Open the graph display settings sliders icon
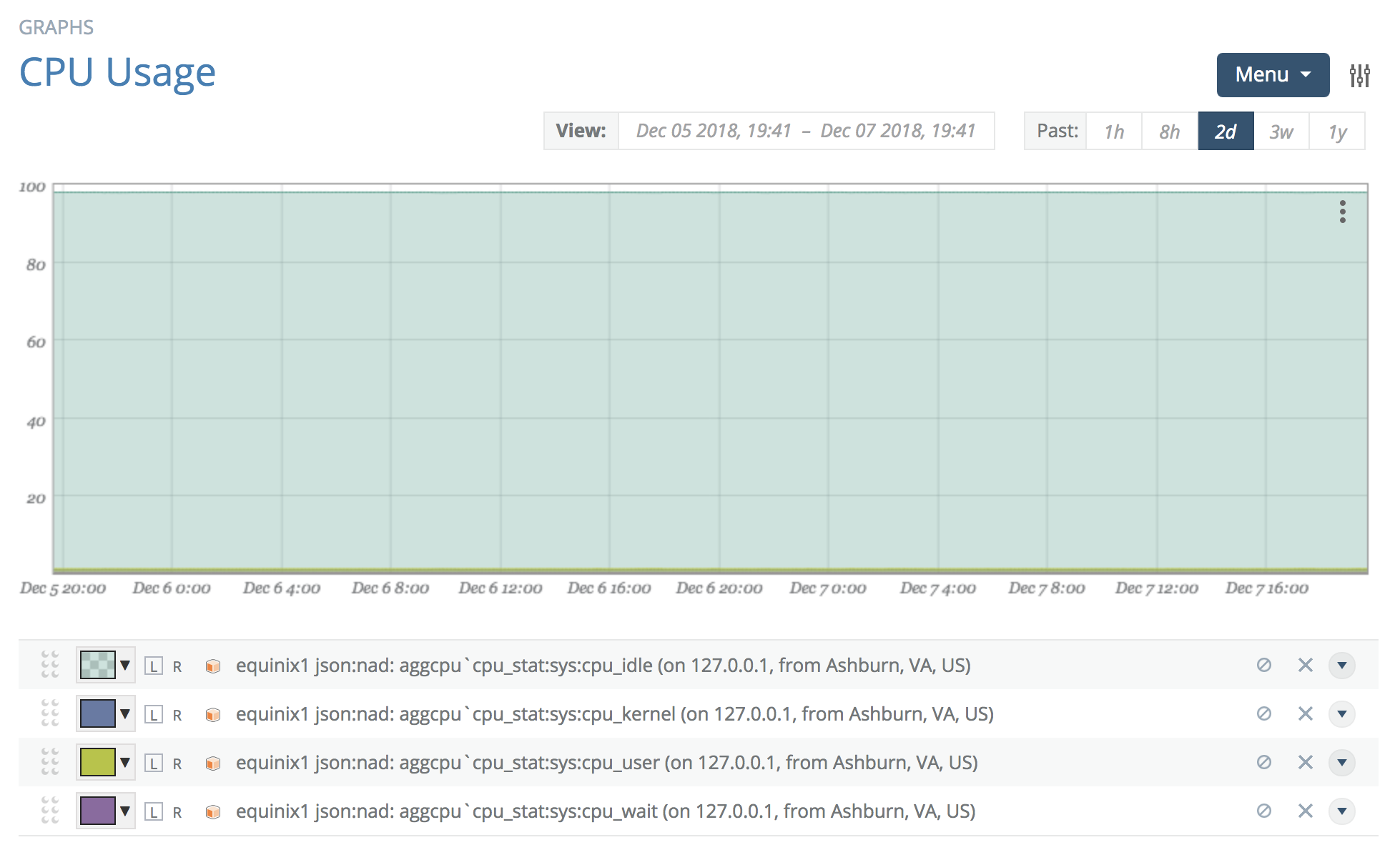 pyautogui.click(x=1361, y=74)
